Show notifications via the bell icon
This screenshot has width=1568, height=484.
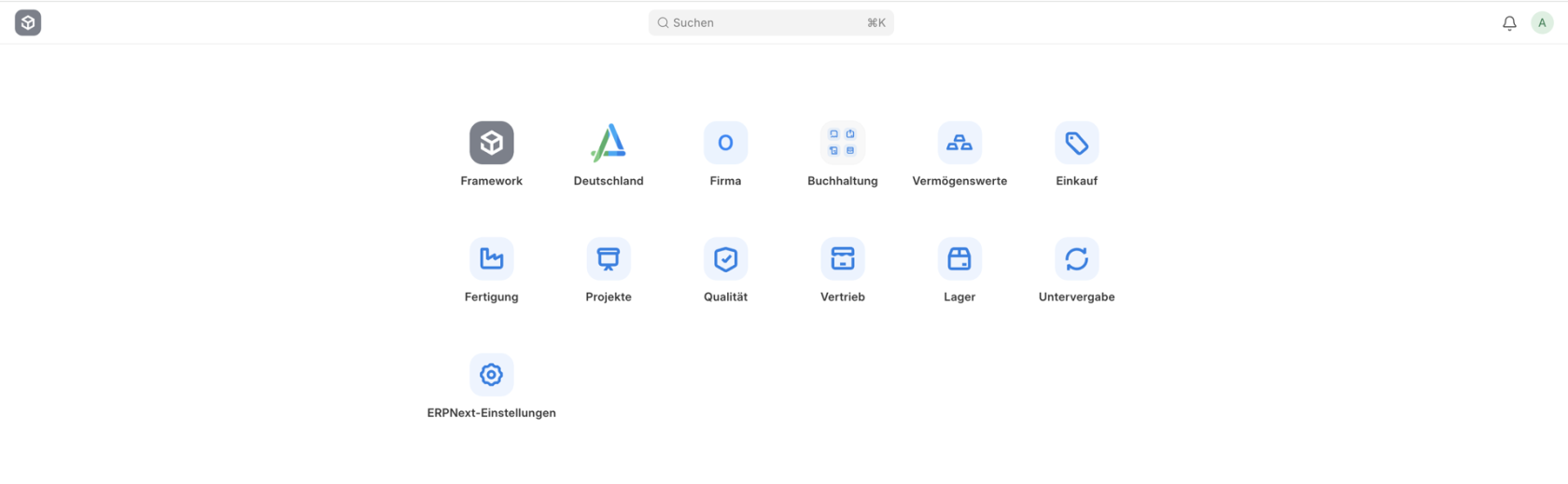tap(1509, 22)
